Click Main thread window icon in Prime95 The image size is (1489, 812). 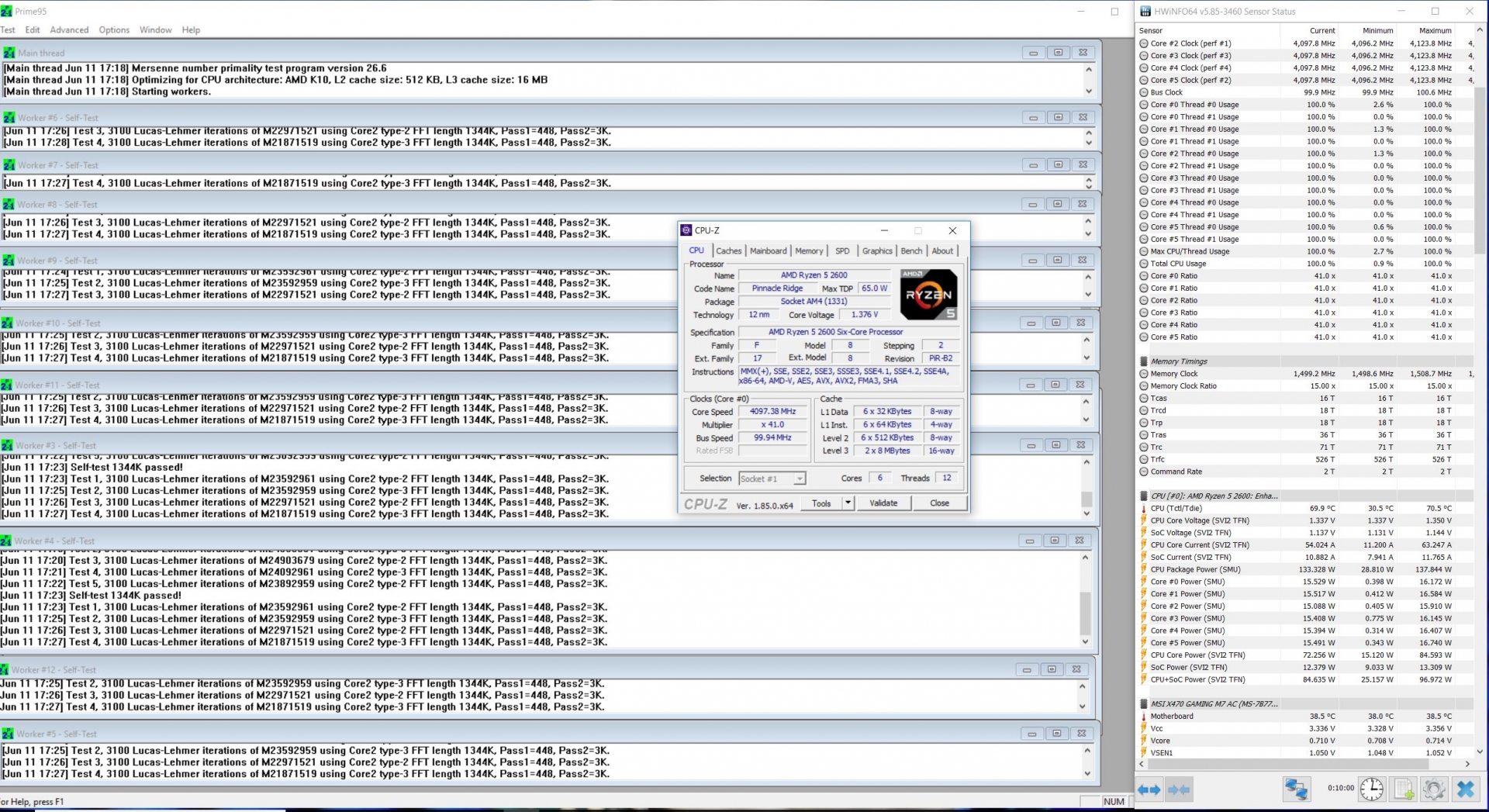(x=9, y=53)
